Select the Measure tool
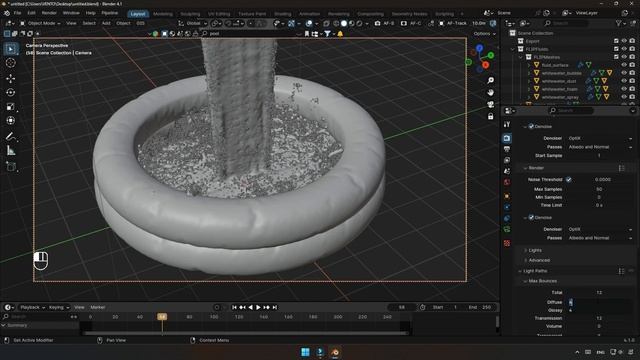The height and width of the screenshot is (360, 640). pyautogui.click(x=11, y=151)
